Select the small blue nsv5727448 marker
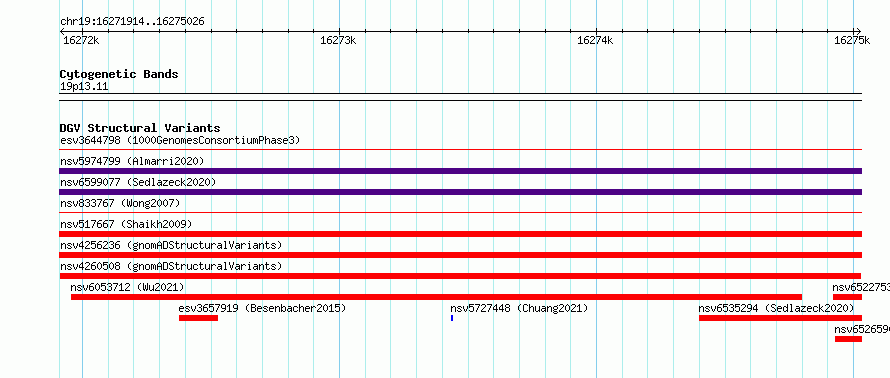The height and width of the screenshot is (378, 890). click(x=452, y=318)
